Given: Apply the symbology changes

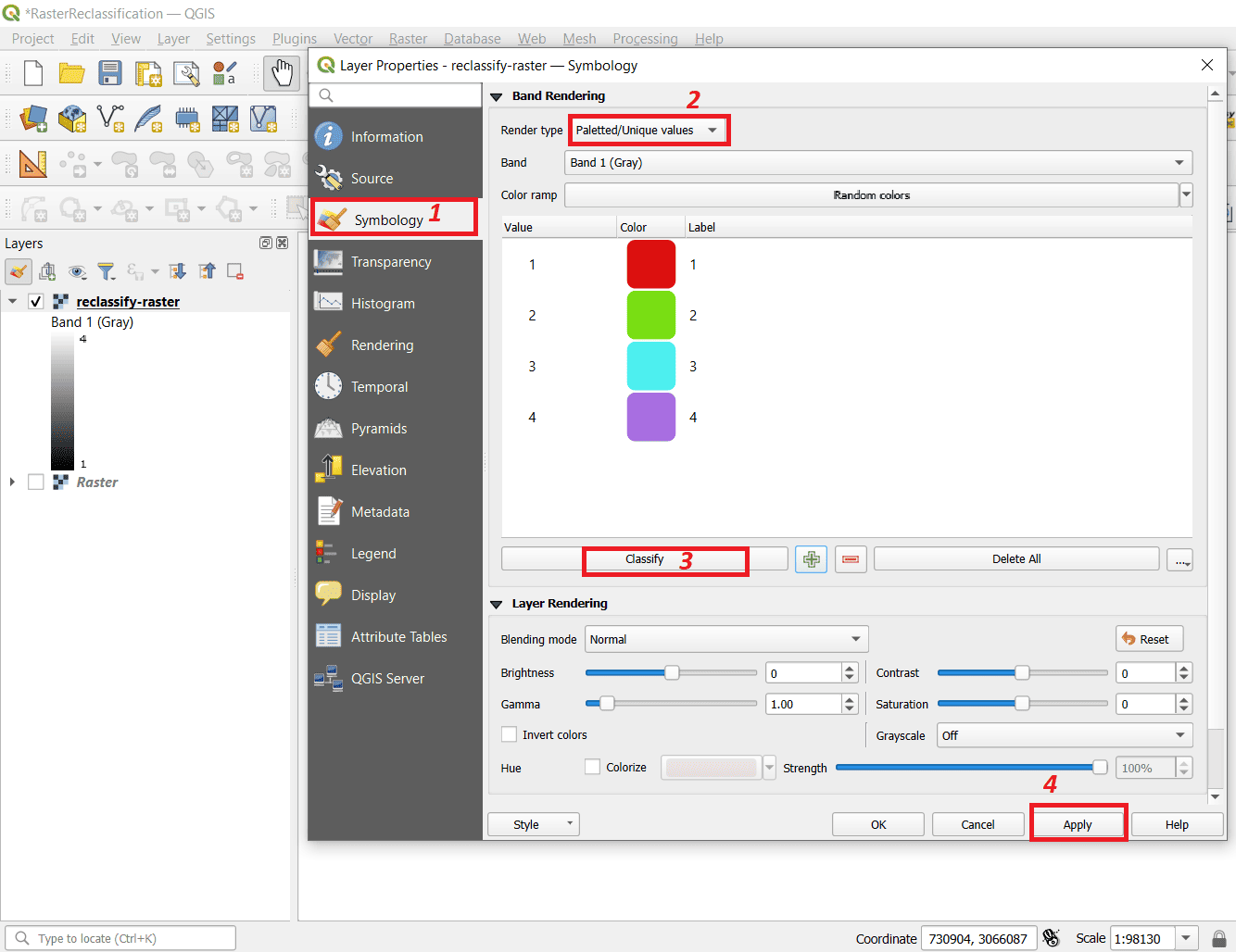Looking at the screenshot, I should point(1078,824).
